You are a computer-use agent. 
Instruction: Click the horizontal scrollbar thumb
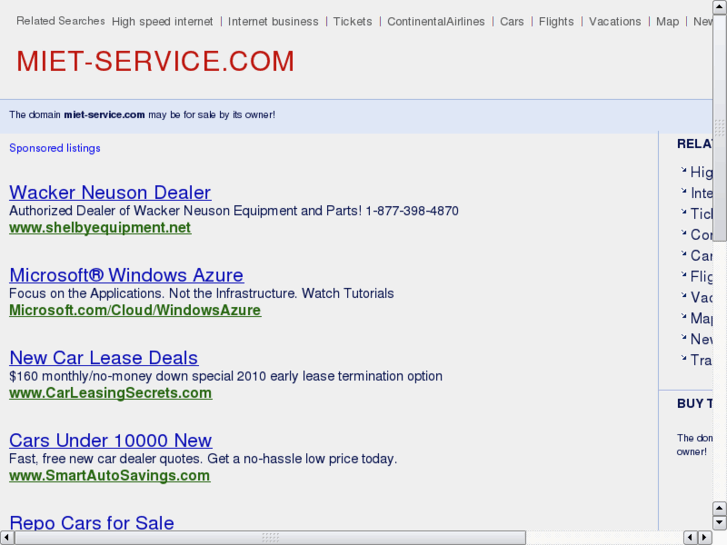(270, 538)
